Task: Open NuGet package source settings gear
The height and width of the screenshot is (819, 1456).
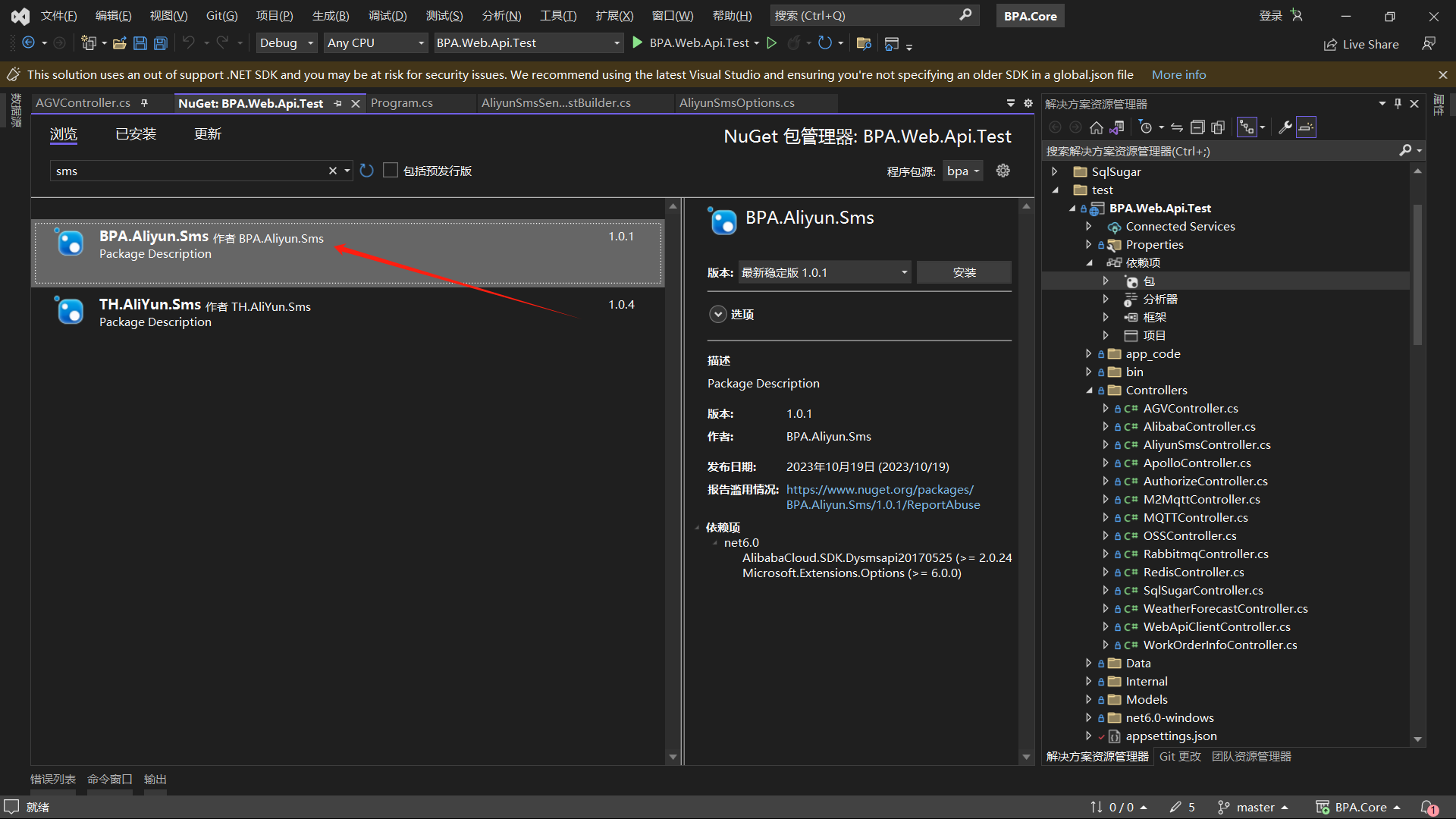Action: [1003, 171]
